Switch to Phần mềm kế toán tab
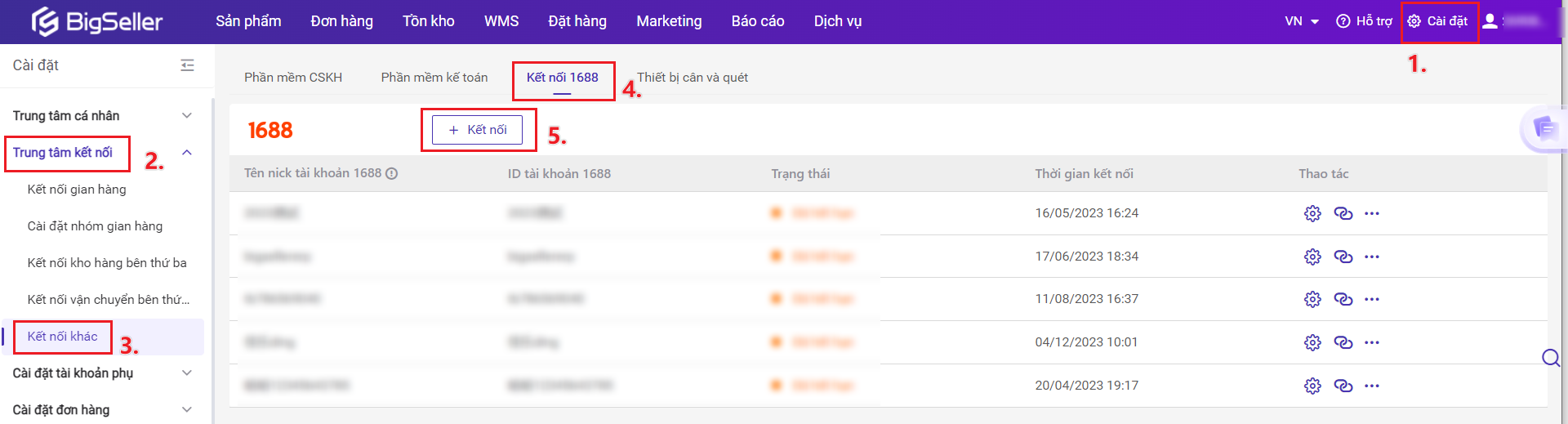This screenshot has height=424, width=1568. [x=434, y=78]
